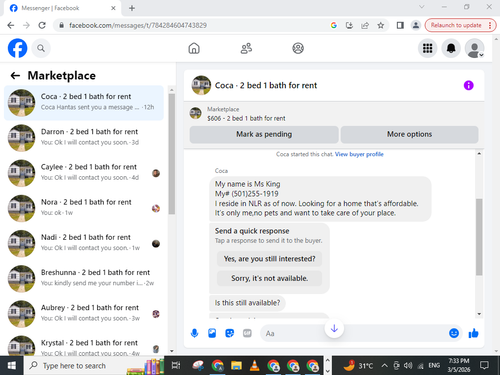Select the Messenger | Facebook tab
The height and width of the screenshot is (375, 500).
tap(63, 8)
